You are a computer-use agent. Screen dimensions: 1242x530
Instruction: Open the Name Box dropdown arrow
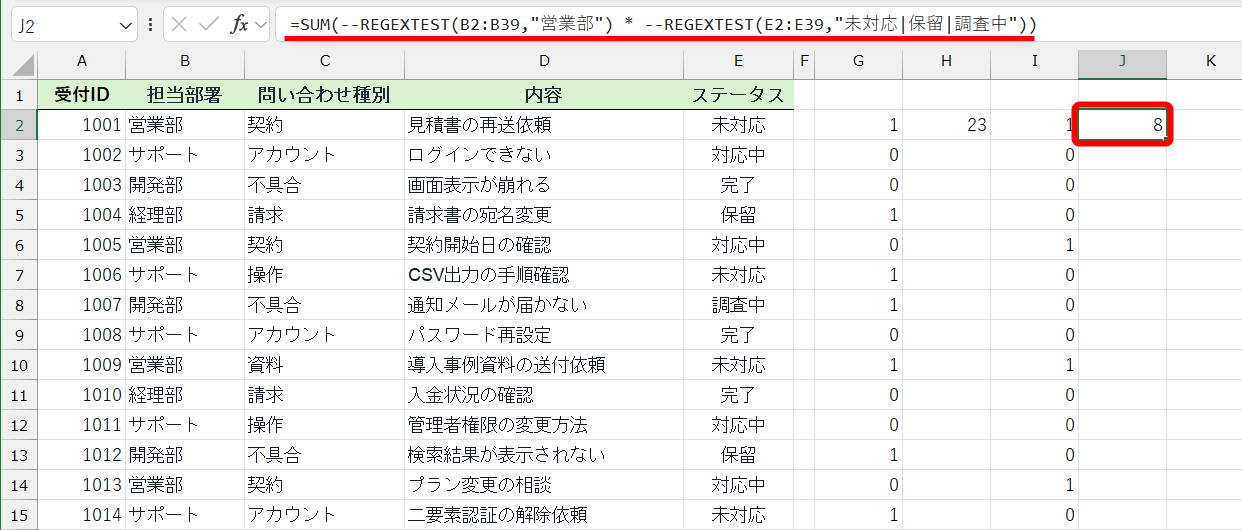(126, 25)
